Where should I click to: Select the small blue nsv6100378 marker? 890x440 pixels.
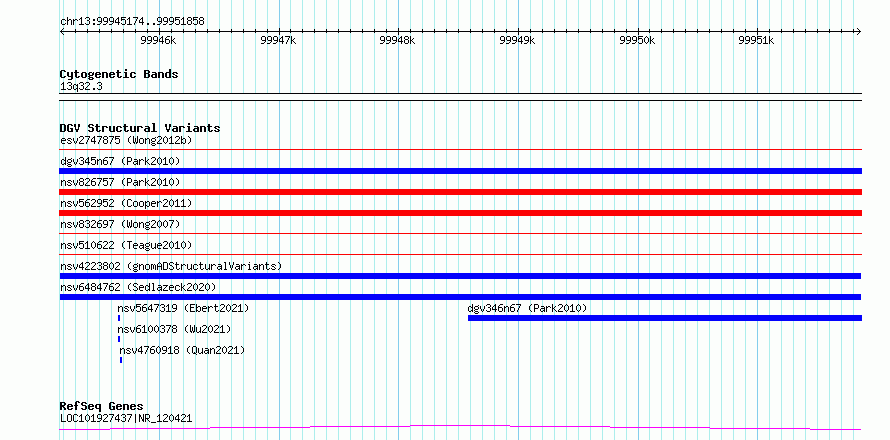pyautogui.click(x=119, y=339)
